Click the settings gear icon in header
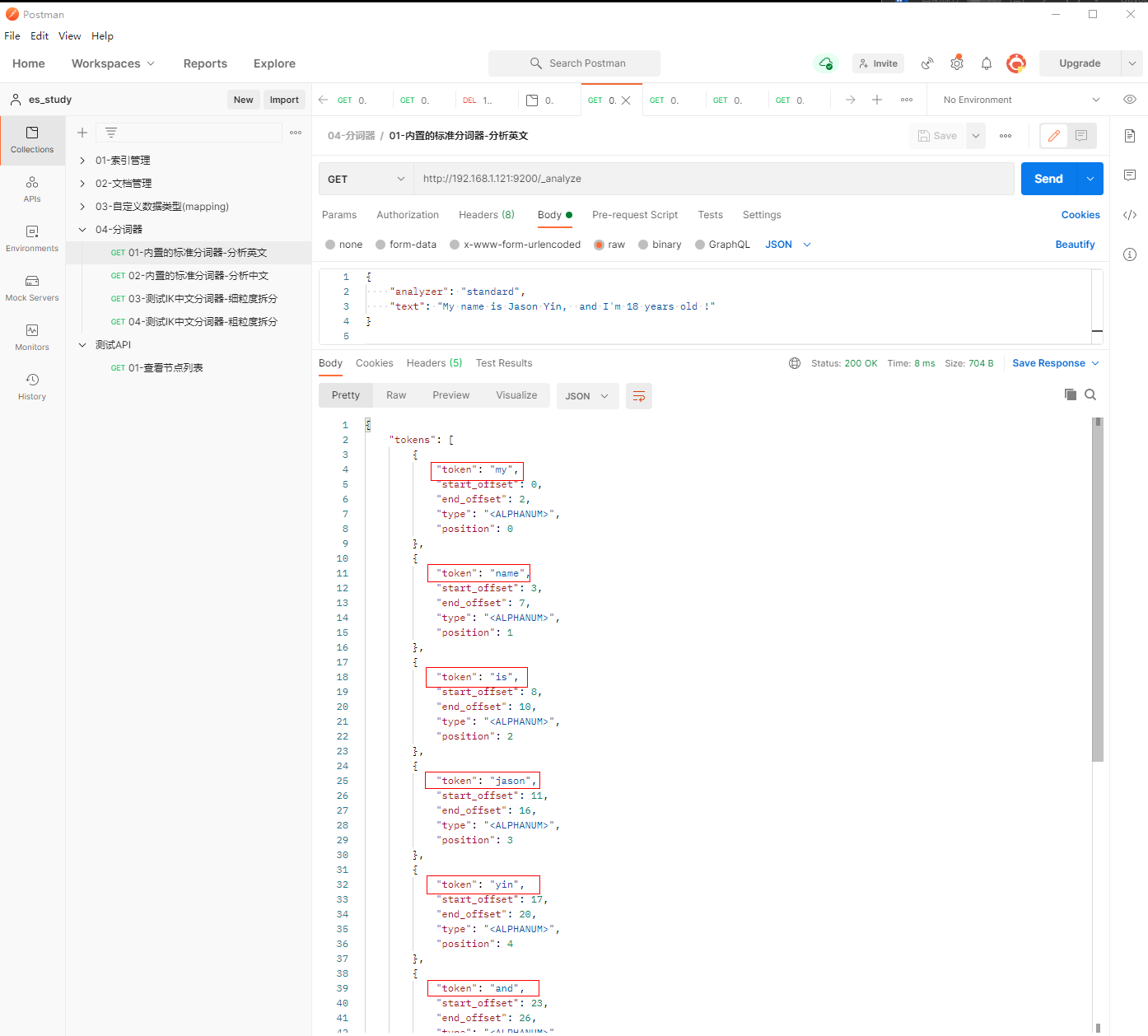 (x=956, y=63)
